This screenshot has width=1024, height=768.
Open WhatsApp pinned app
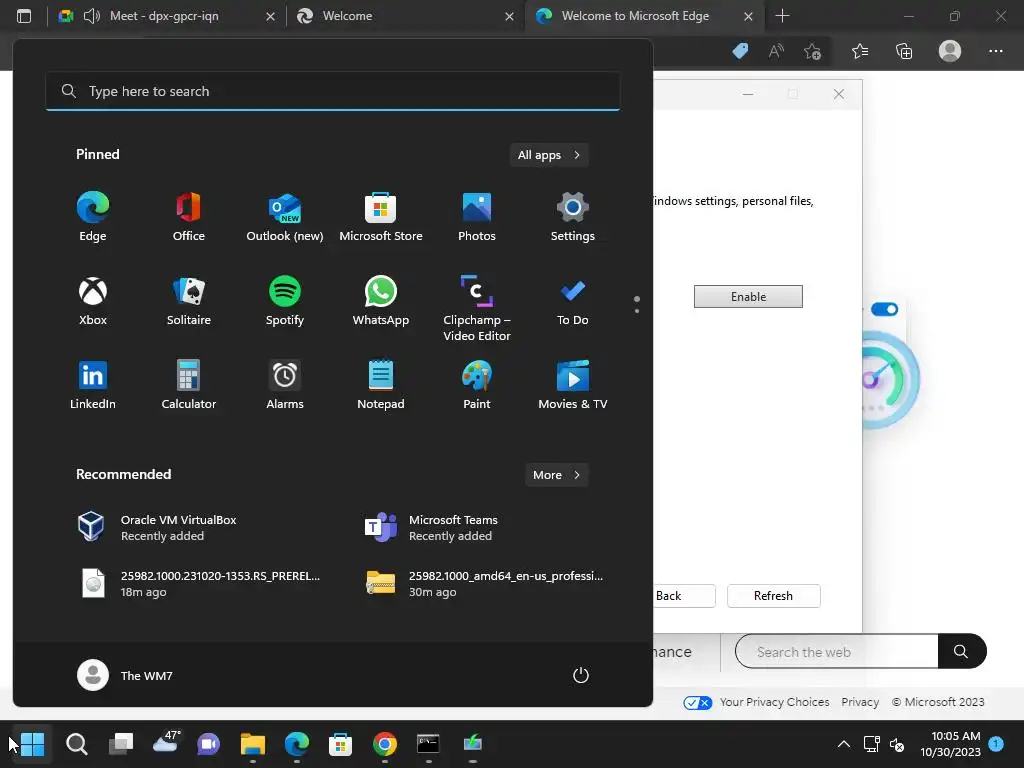[x=381, y=301]
